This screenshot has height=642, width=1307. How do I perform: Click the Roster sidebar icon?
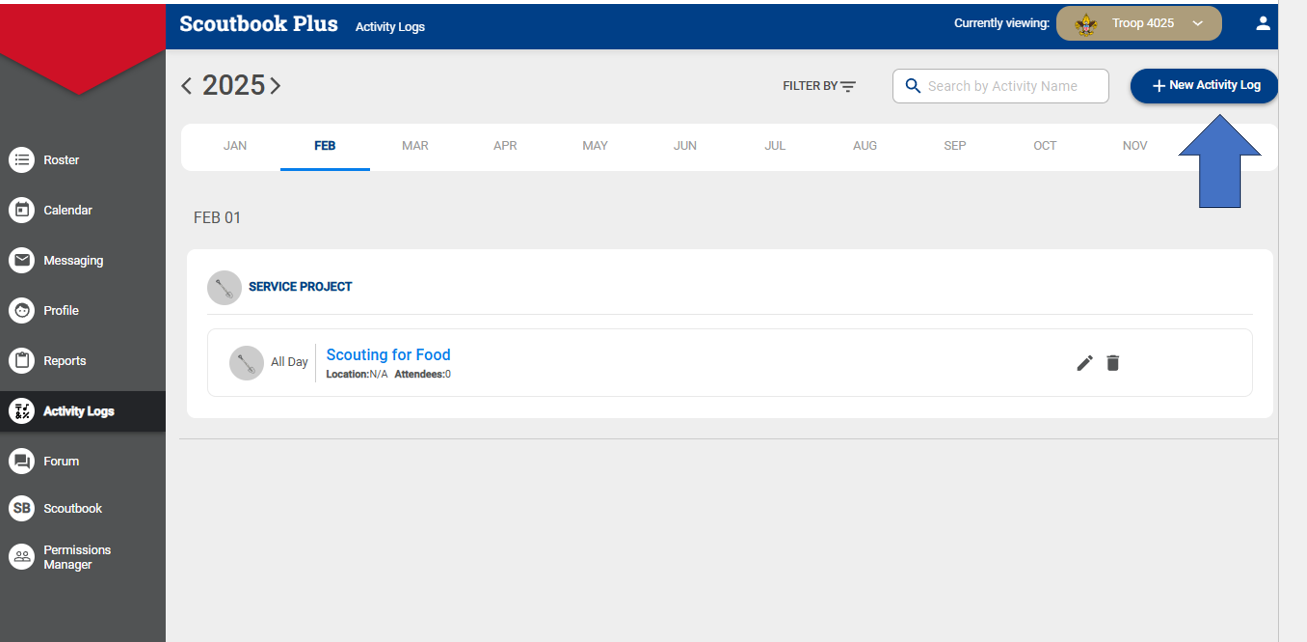(x=21, y=160)
